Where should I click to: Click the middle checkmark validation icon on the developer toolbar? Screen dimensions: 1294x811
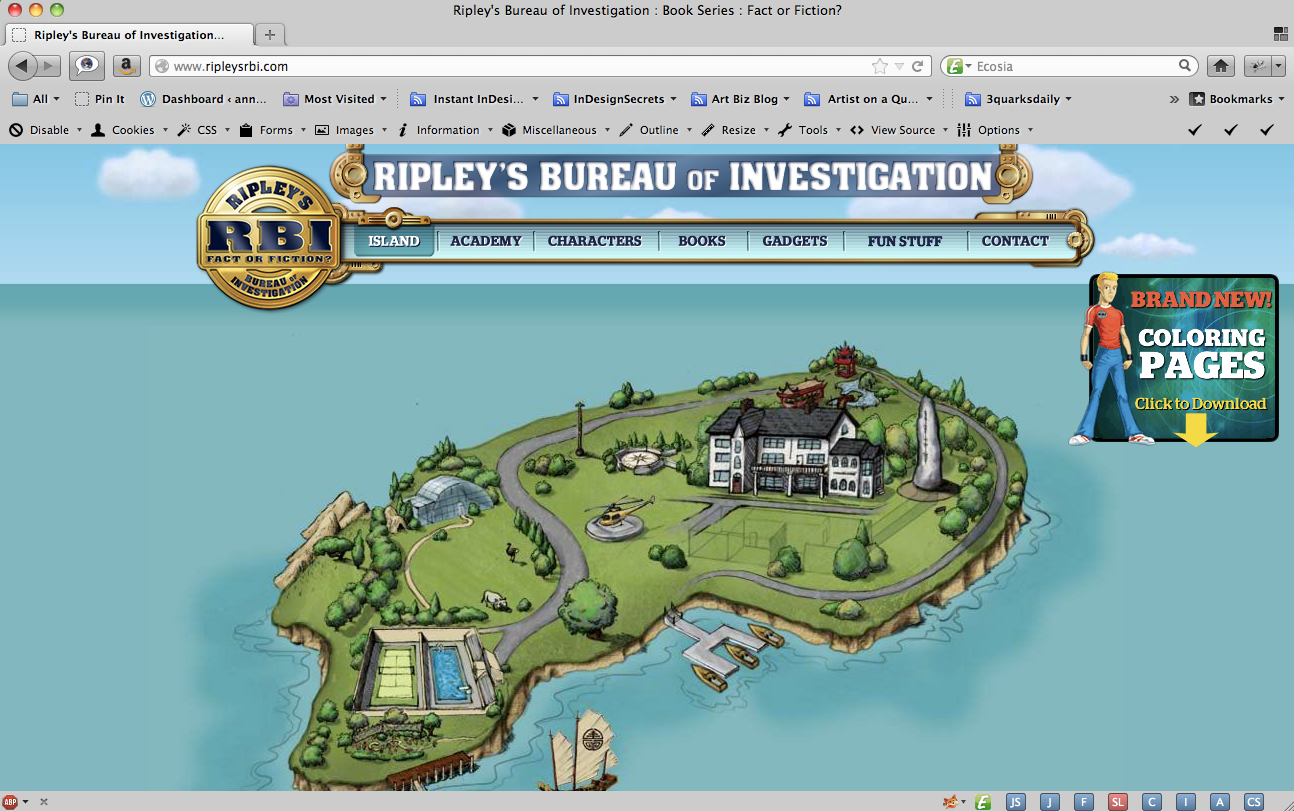[x=1231, y=130]
